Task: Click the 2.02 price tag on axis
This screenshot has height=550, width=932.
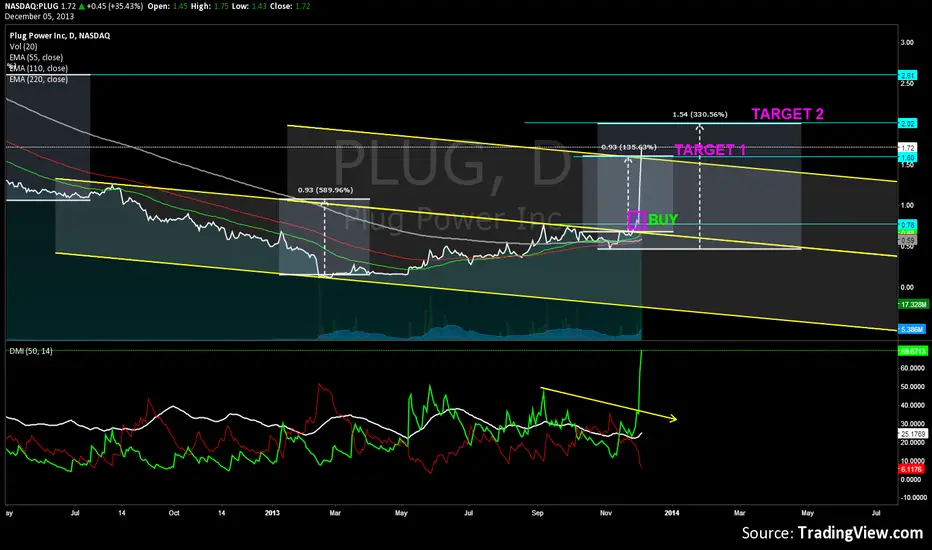Action: [x=908, y=124]
